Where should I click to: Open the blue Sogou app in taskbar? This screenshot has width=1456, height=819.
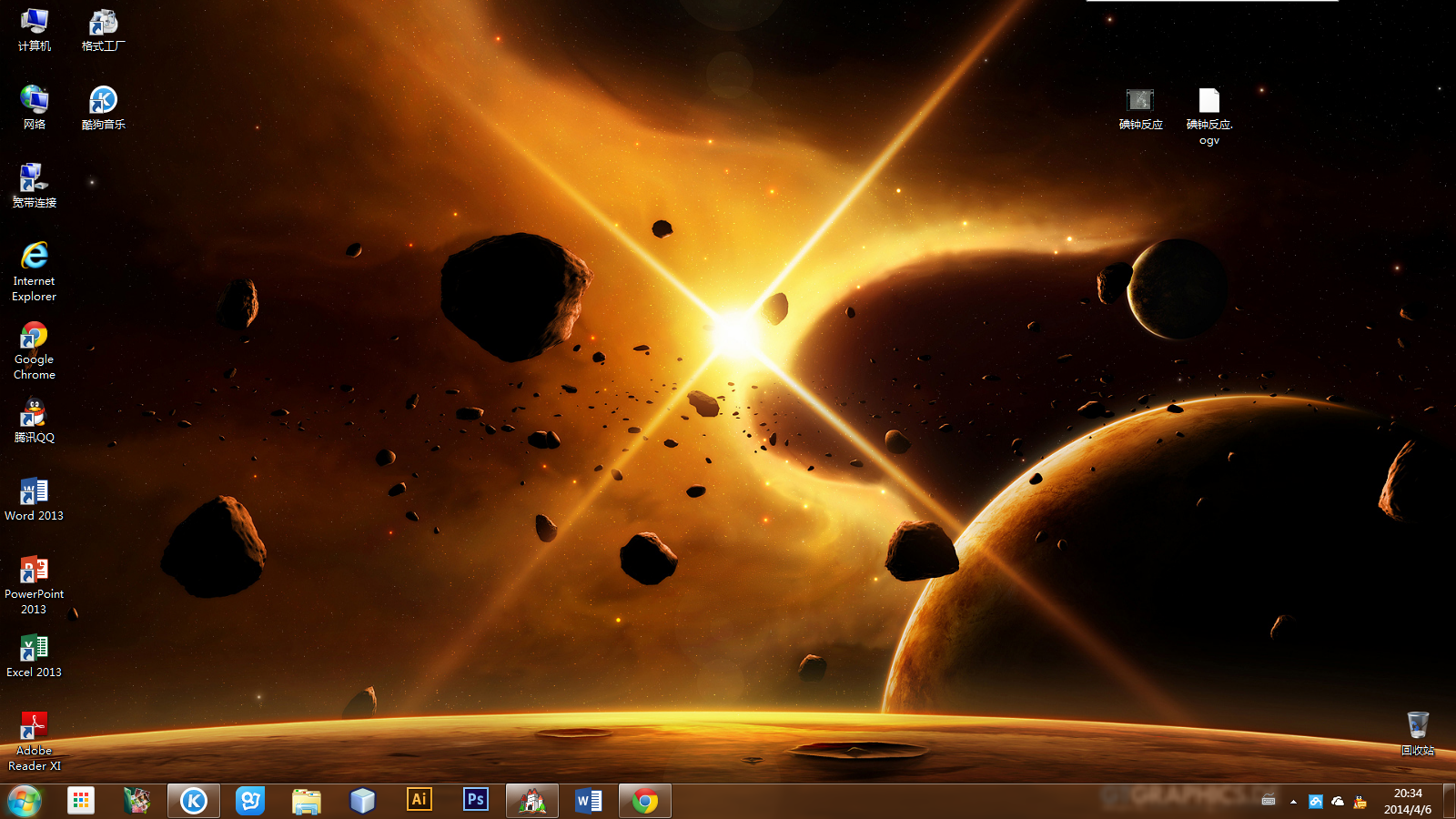coord(250,801)
